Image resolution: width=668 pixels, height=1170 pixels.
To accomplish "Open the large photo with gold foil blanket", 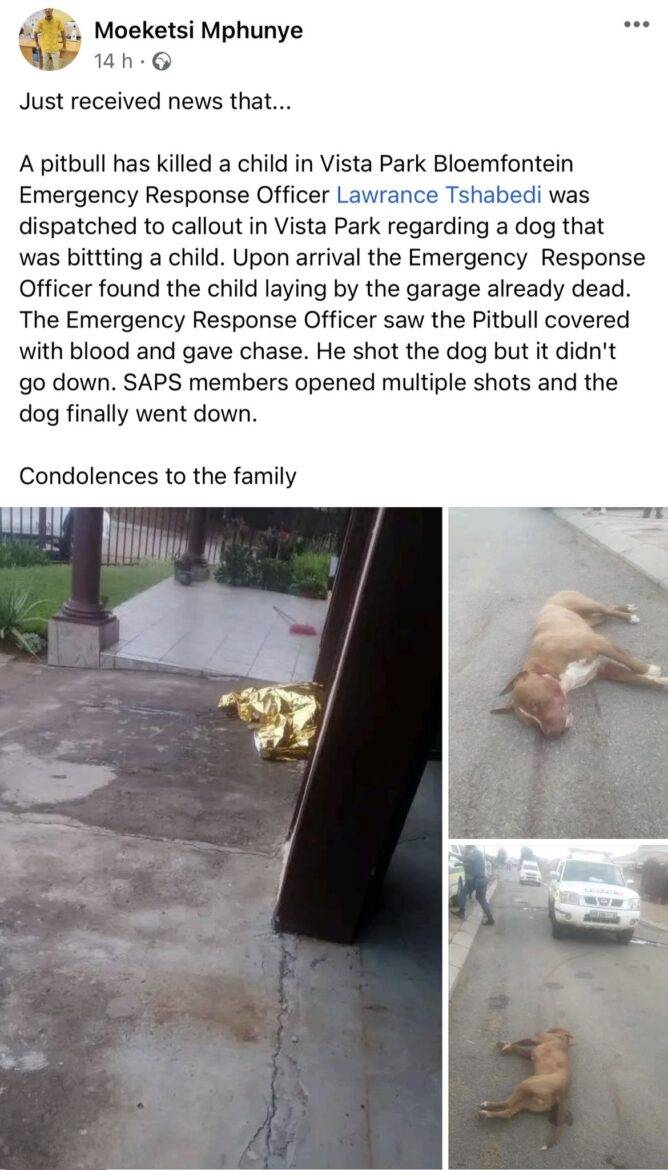I will click(x=221, y=838).
